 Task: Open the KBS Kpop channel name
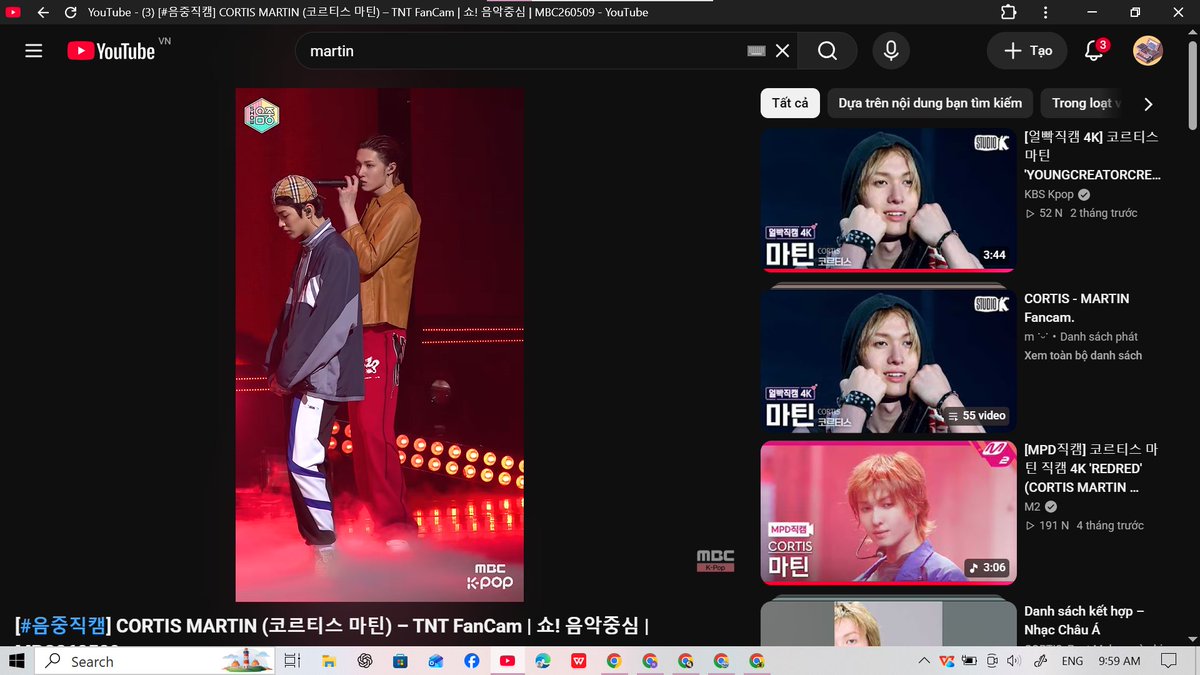point(1049,194)
